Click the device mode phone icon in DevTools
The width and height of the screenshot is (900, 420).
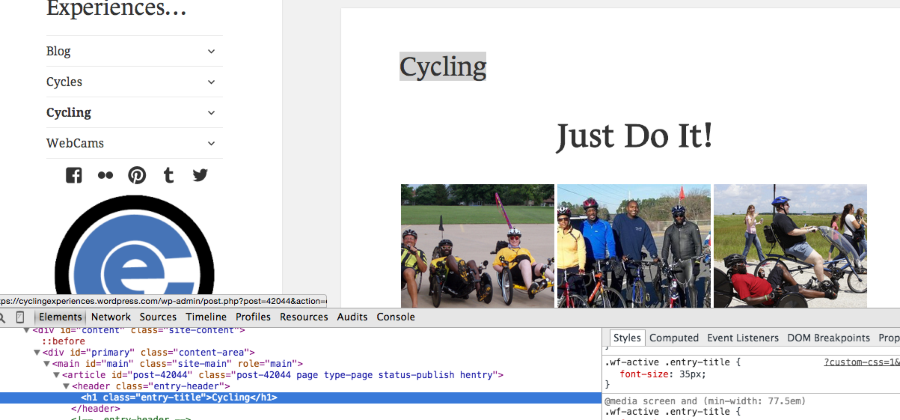[20, 317]
